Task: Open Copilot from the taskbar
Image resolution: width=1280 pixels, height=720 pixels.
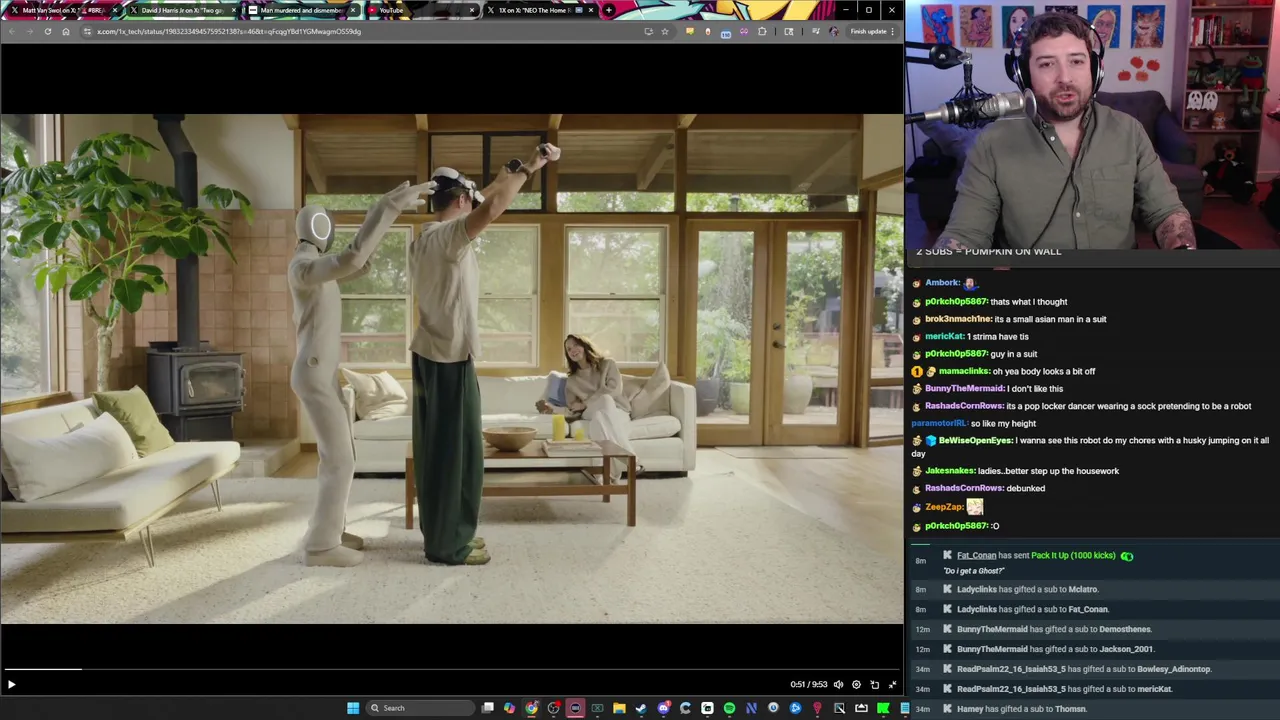Action: pyautogui.click(x=509, y=708)
